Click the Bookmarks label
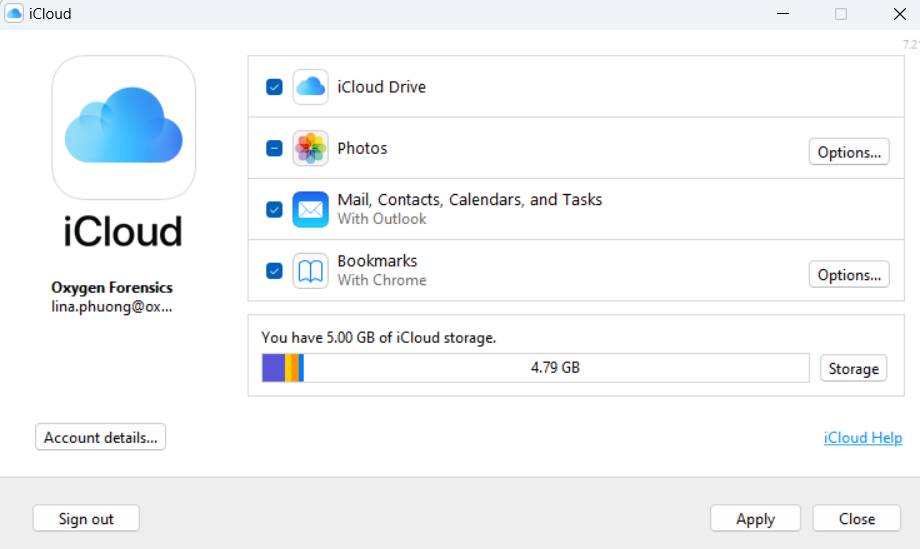920x549 pixels. (377, 261)
